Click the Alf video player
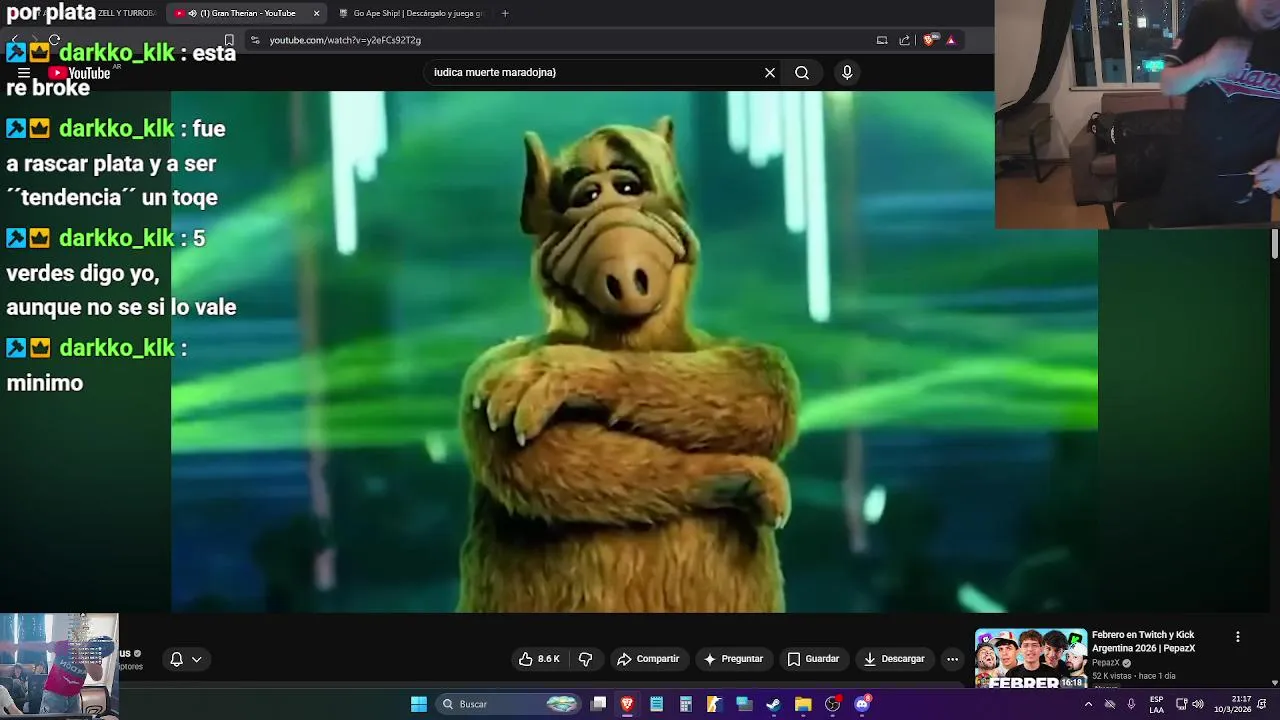The image size is (1280, 720). [x=634, y=352]
